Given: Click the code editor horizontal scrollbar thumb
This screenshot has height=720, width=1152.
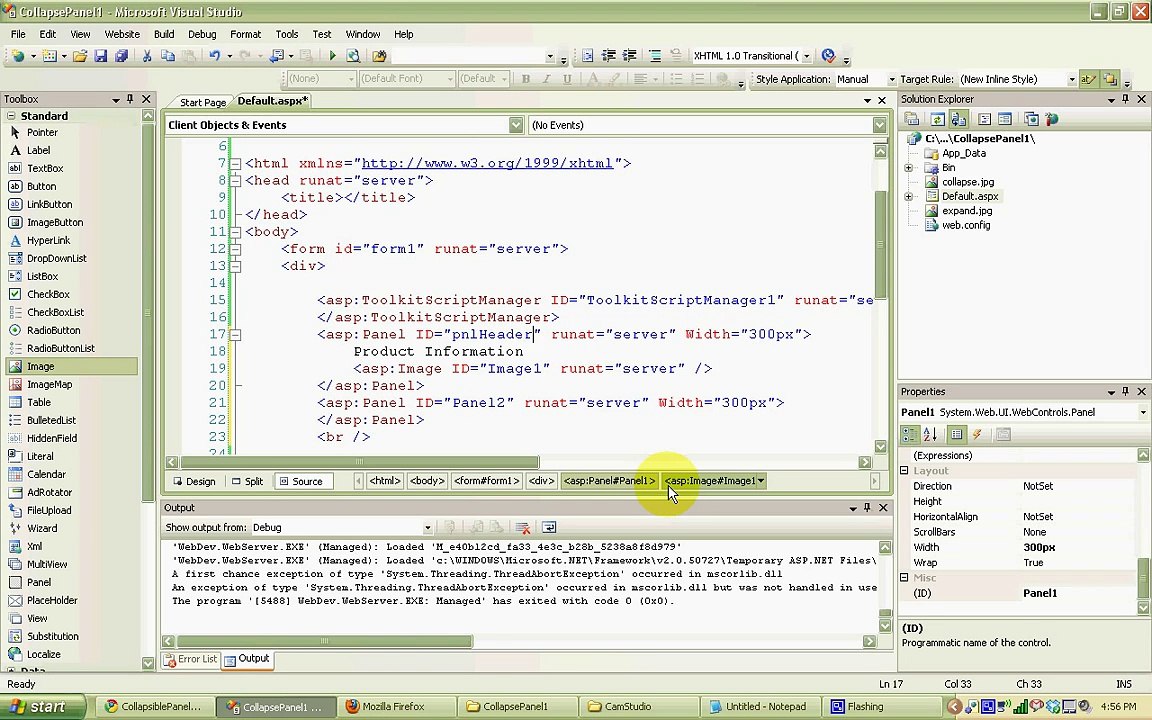Looking at the screenshot, I should (359, 463).
